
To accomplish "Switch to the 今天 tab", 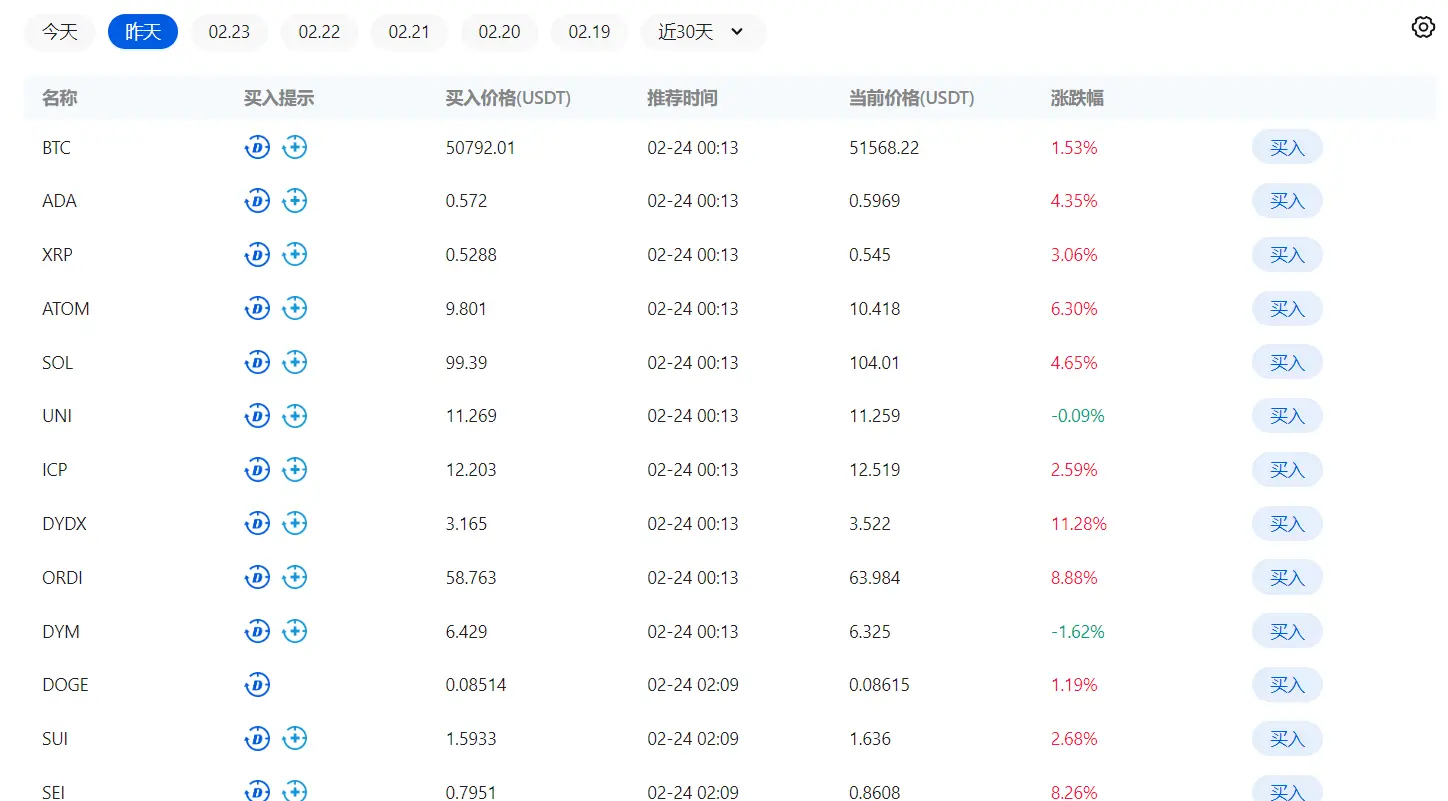I will click(60, 32).
